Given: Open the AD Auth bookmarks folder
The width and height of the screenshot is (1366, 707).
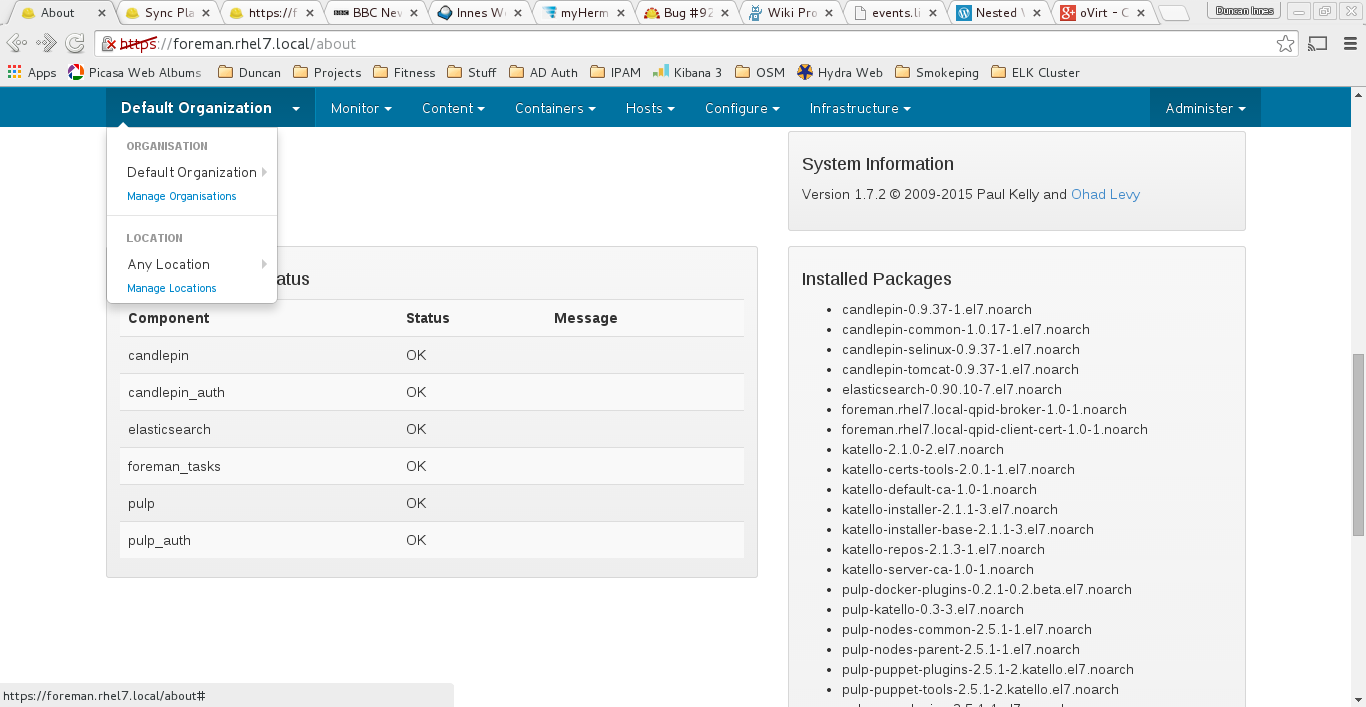Looking at the screenshot, I should pyautogui.click(x=544, y=72).
